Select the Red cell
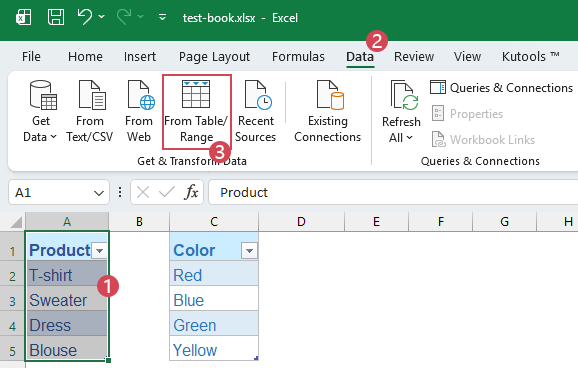Screen dimensions: 578x368 tap(214, 274)
